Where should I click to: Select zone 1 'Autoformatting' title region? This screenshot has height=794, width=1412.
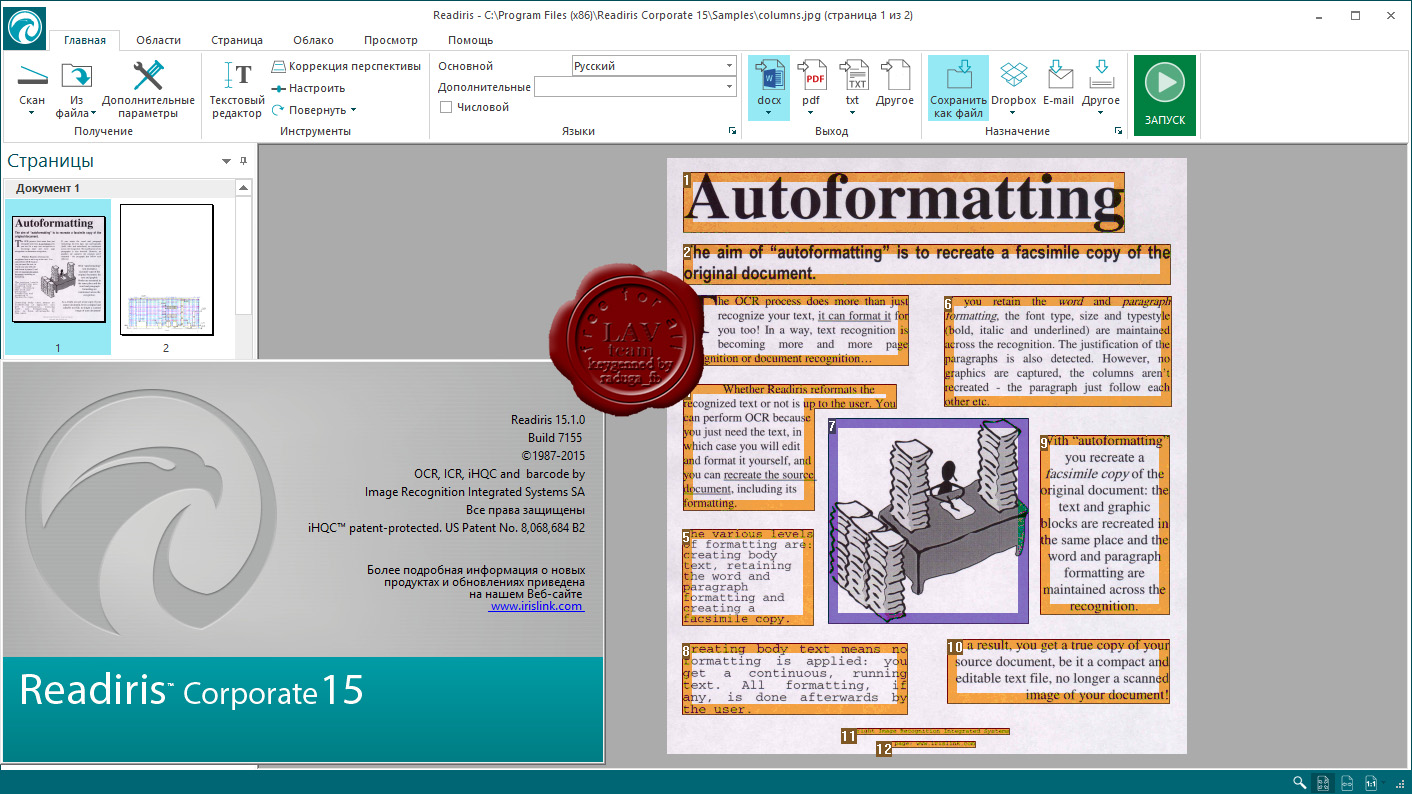904,202
